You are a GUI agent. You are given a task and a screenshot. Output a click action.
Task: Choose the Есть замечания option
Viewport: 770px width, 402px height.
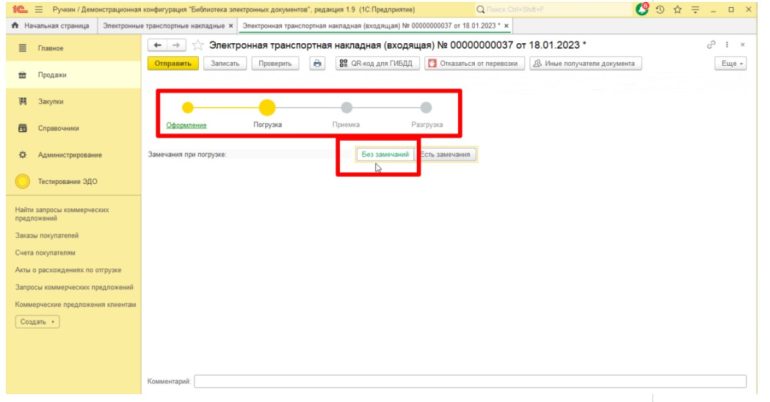pyautogui.click(x=445, y=154)
